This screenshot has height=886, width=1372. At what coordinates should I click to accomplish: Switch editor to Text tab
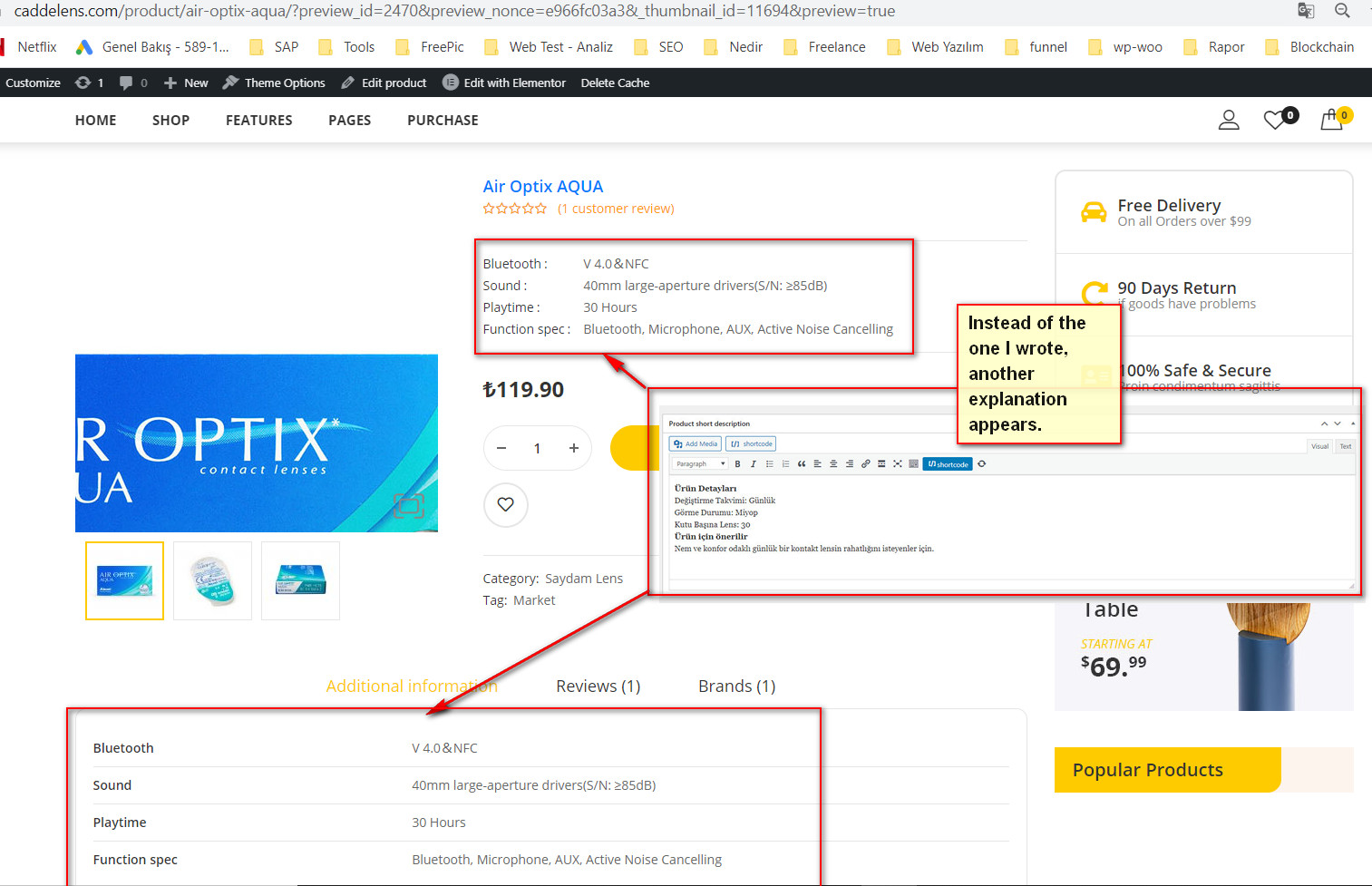click(x=1345, y=446)
